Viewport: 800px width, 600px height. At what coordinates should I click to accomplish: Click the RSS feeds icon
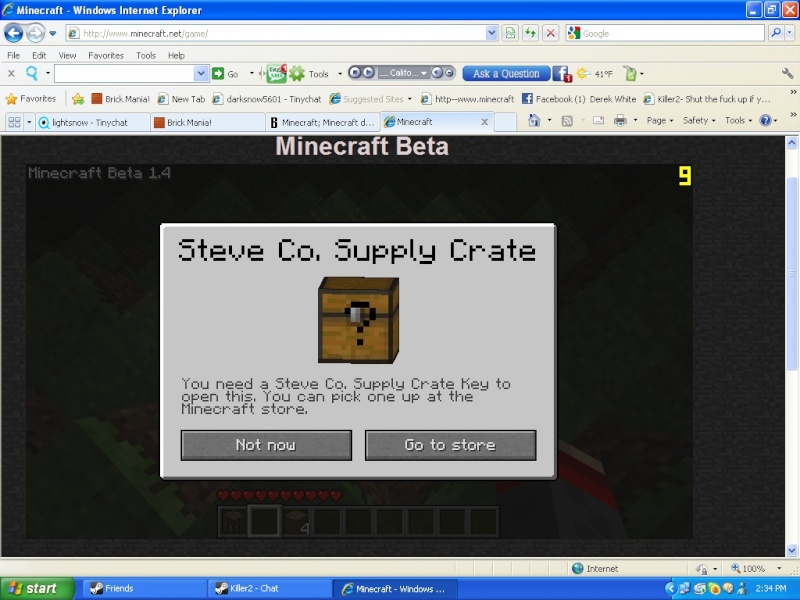click(x=567, y=121)
